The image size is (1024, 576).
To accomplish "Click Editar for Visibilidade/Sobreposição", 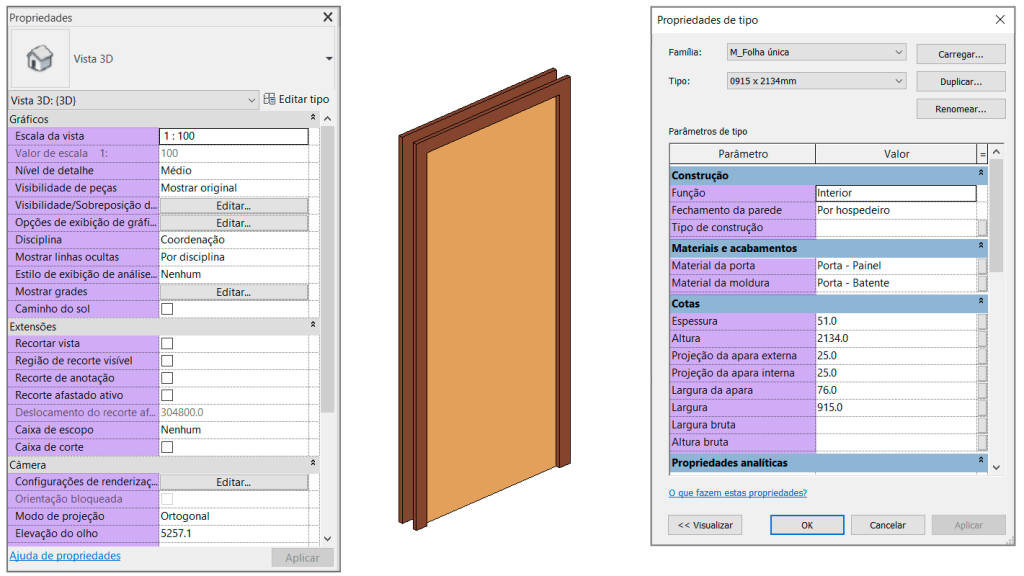I will (234, 206).
